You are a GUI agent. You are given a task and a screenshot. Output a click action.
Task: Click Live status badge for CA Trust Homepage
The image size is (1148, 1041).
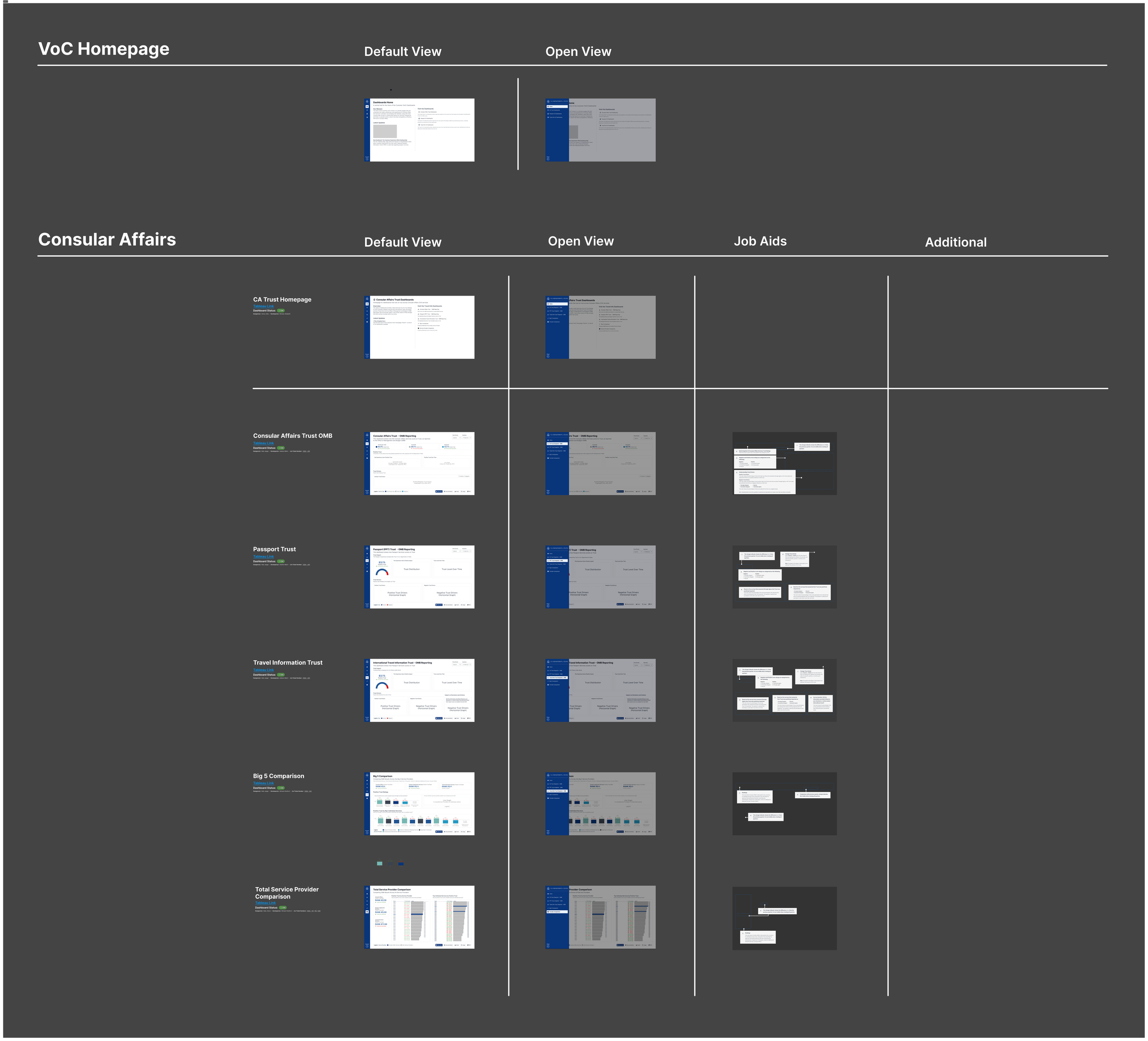point(281,311)
